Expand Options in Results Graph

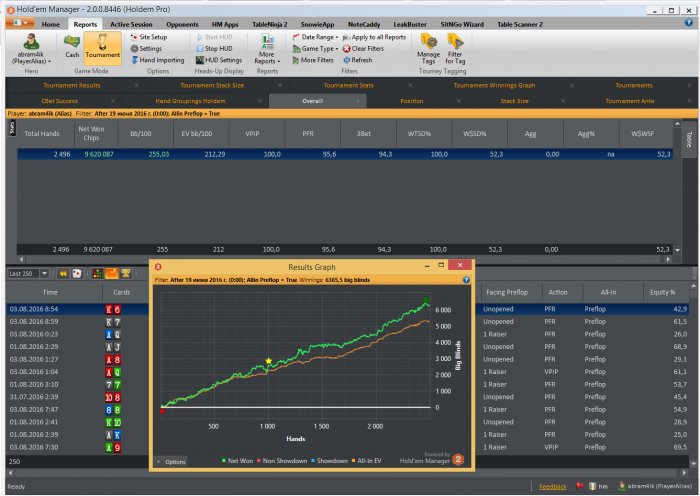point(171,462)
